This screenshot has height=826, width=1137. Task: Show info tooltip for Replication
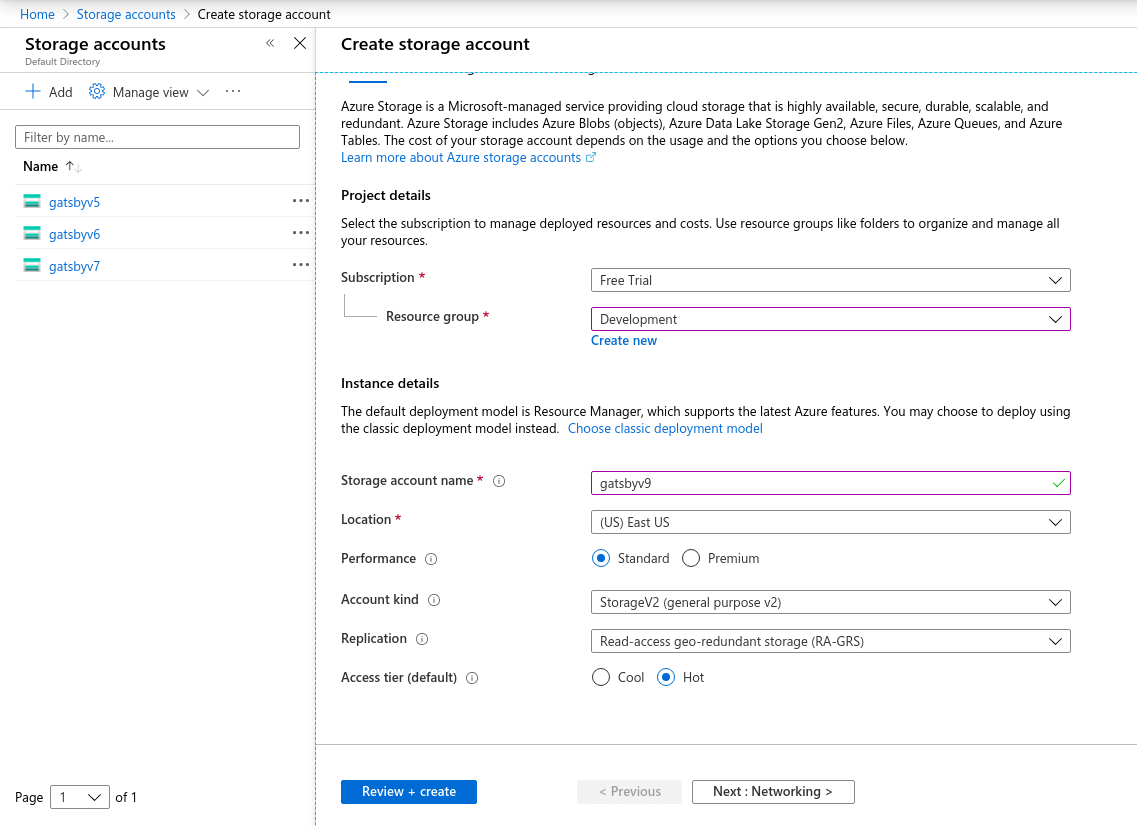(422, 639)
